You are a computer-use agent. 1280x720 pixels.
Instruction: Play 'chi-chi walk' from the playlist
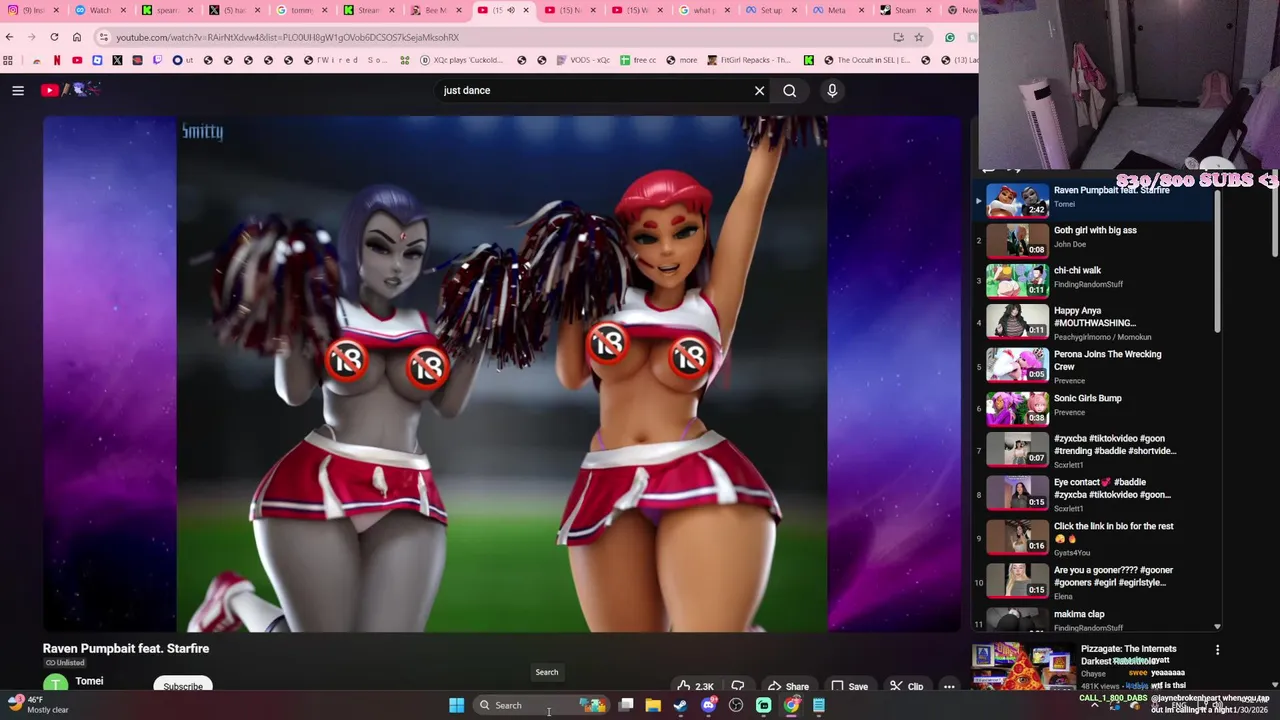1095,281
